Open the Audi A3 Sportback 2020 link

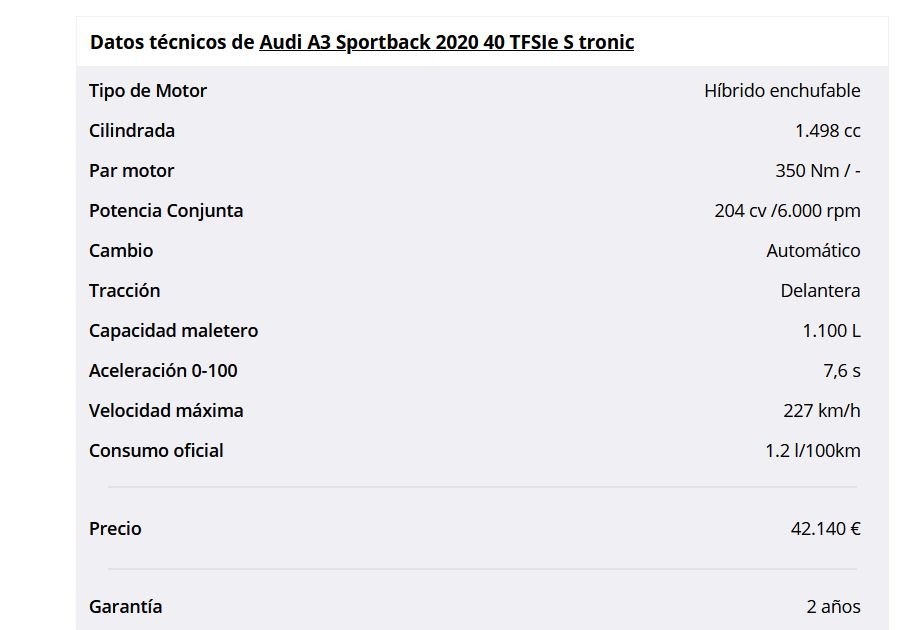pos(446,42)
